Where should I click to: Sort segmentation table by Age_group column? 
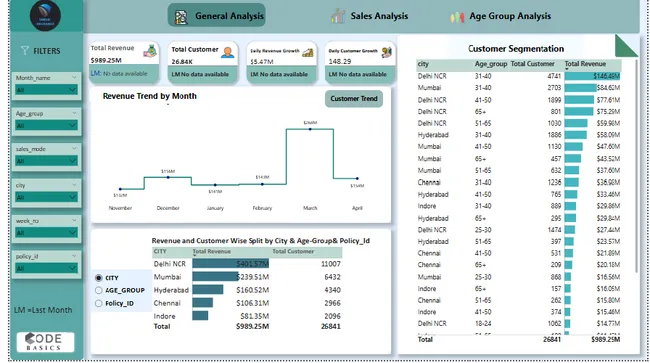point(491,64)
